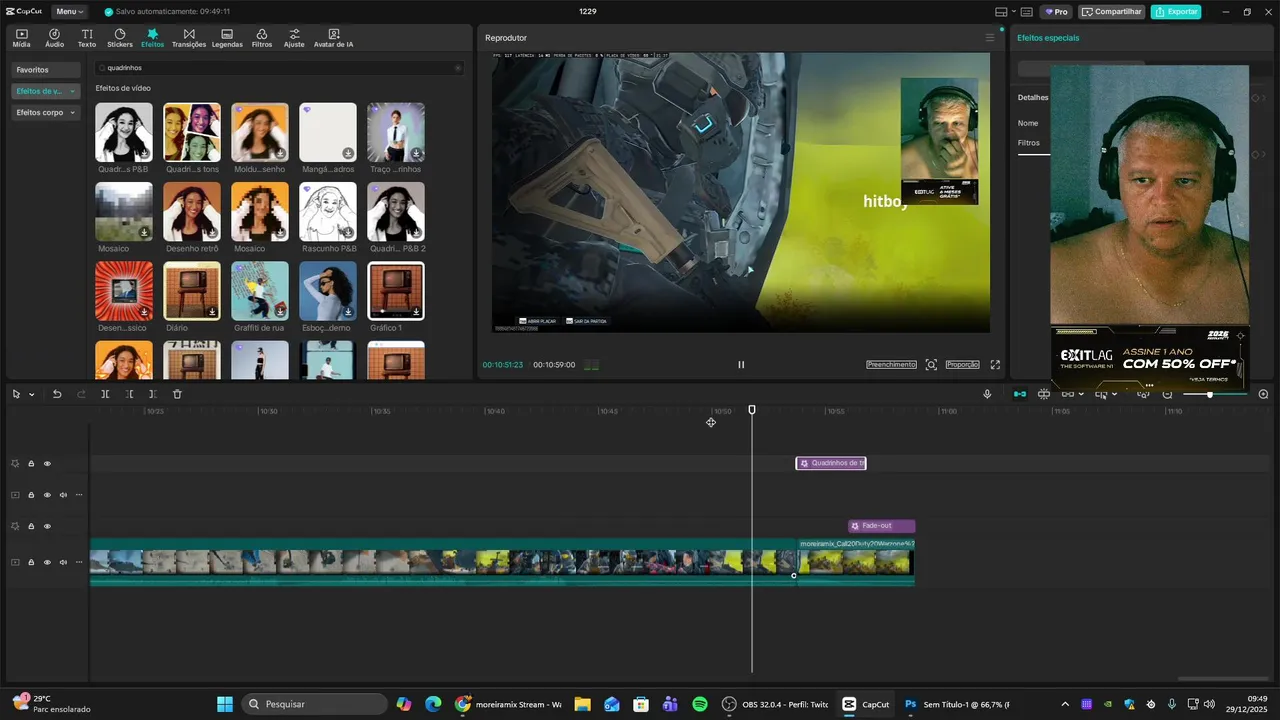Open Photoshop Sem Título-1 from taskbar
Image resolution: width=1280 pixels, height=720 pixels.
click(x=958, y=704)
